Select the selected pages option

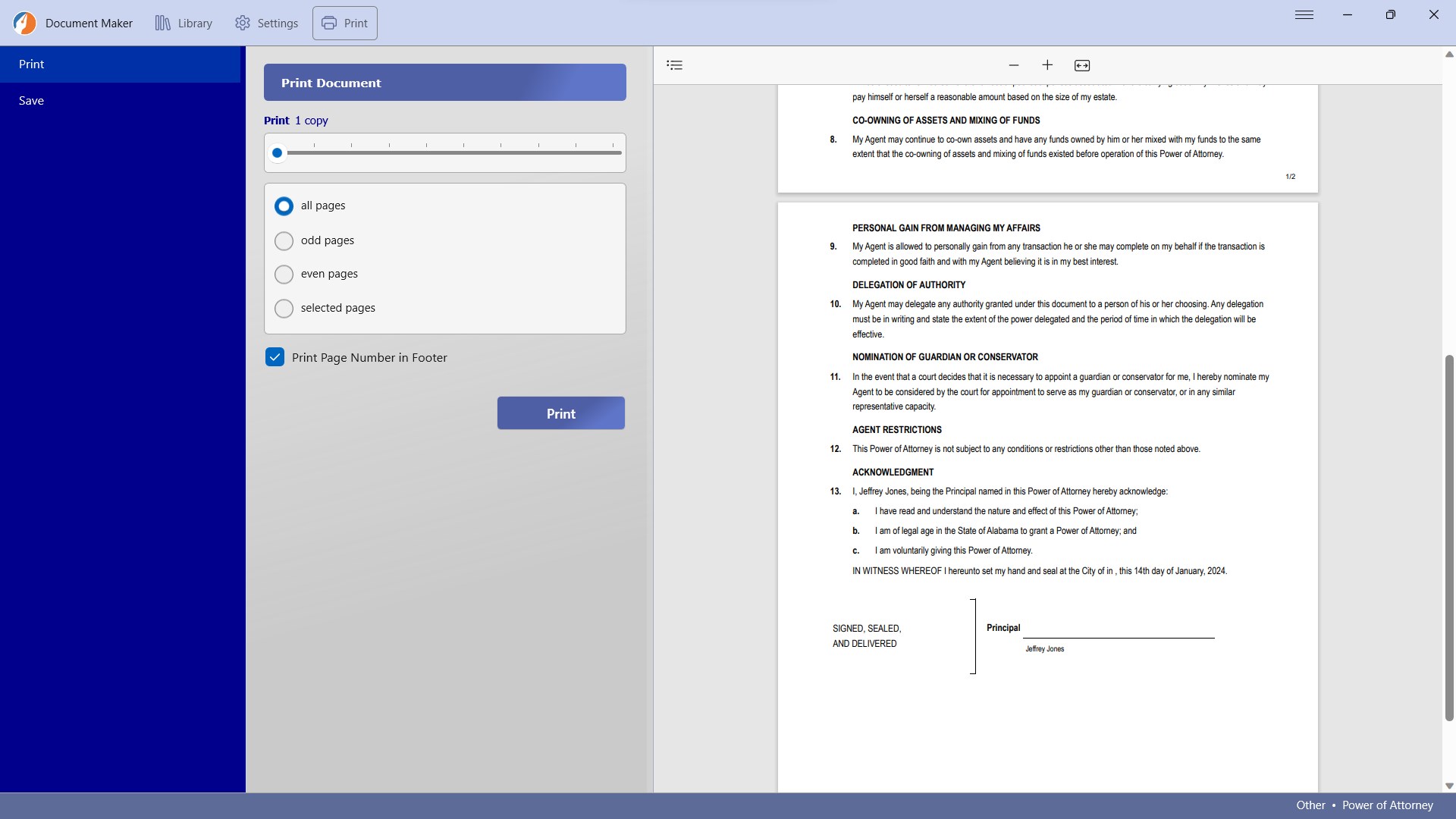[284, 308]
